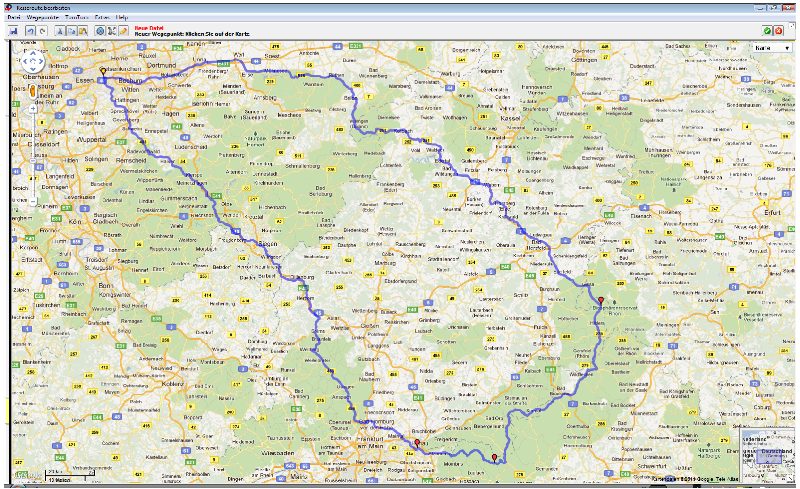Click the copy icon in toolbar
The image size is (800, 489).
point(71,32)
